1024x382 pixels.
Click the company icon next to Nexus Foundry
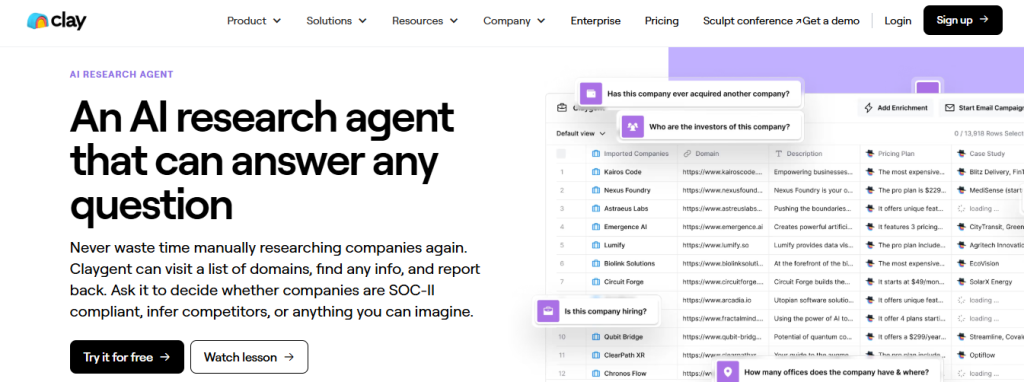pyautogui.click(x=596, y=190)
